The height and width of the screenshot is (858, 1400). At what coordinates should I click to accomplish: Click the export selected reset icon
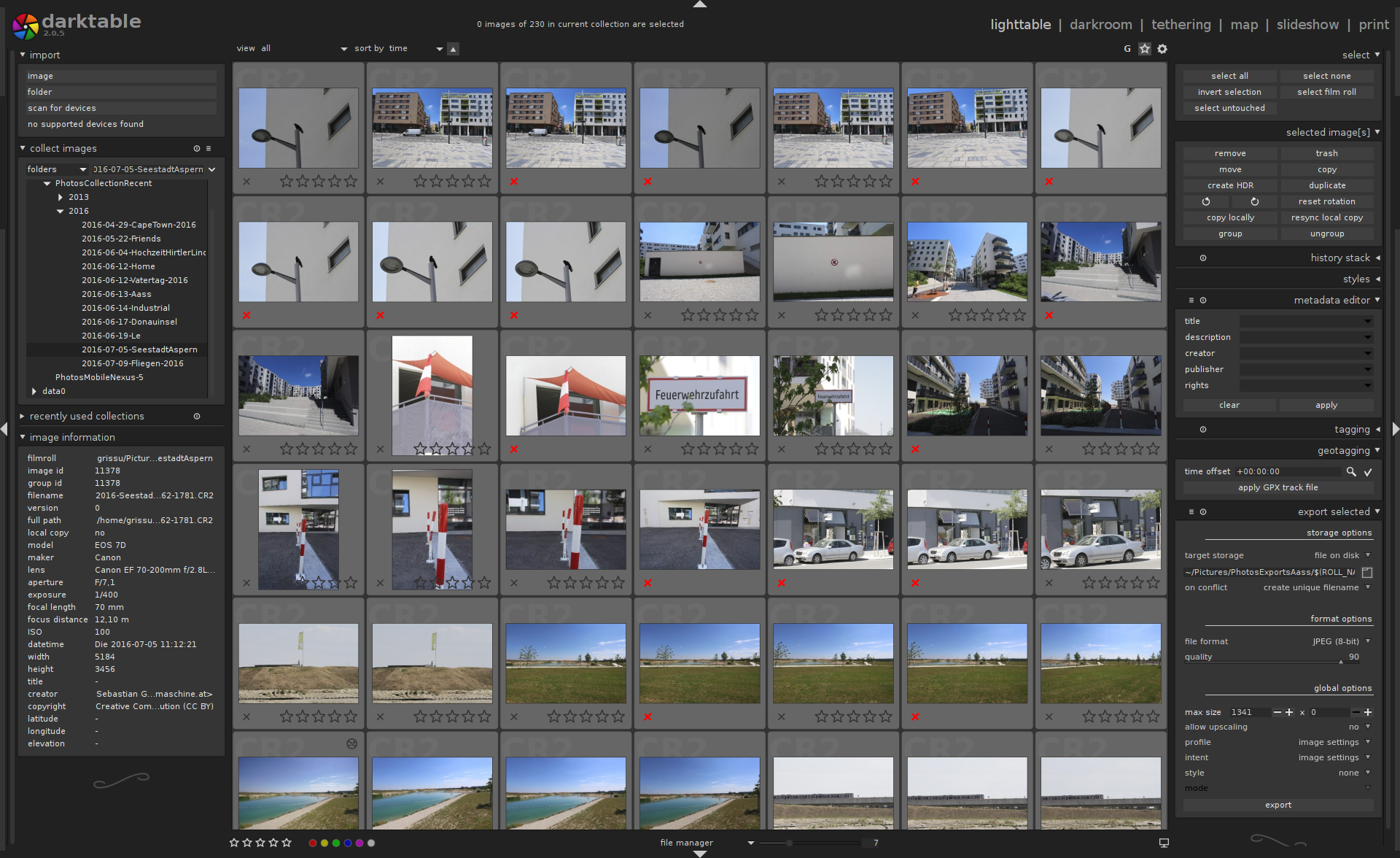pos(1203,511)
